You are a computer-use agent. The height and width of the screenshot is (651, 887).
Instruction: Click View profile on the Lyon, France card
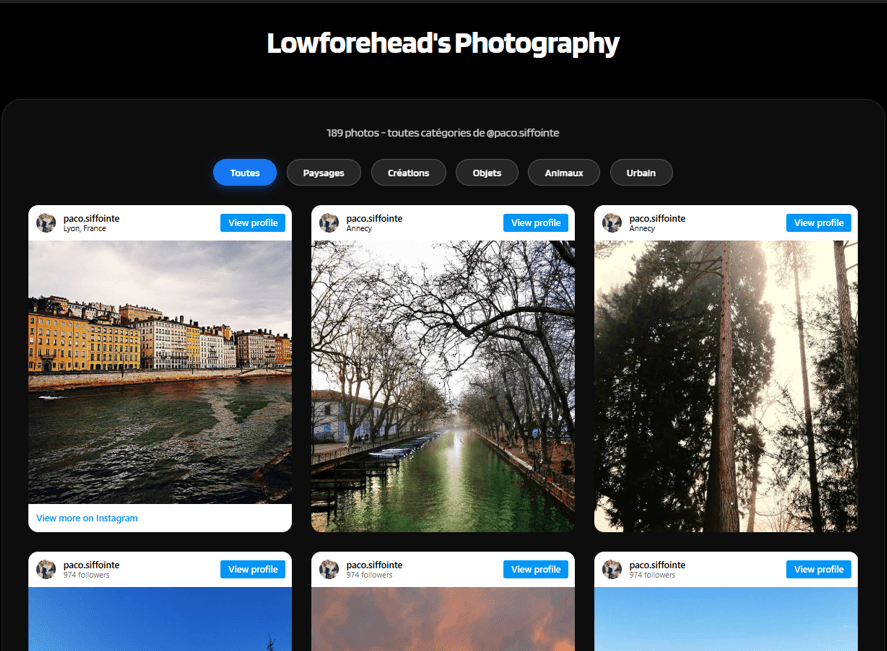[252, 222]
